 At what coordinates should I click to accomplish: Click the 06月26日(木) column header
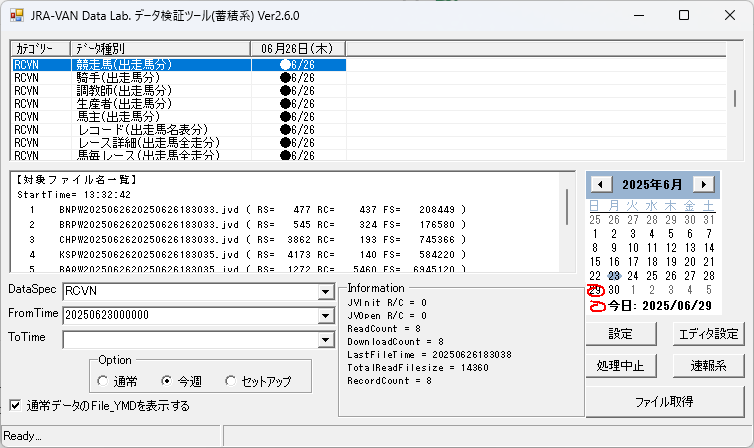298,49
